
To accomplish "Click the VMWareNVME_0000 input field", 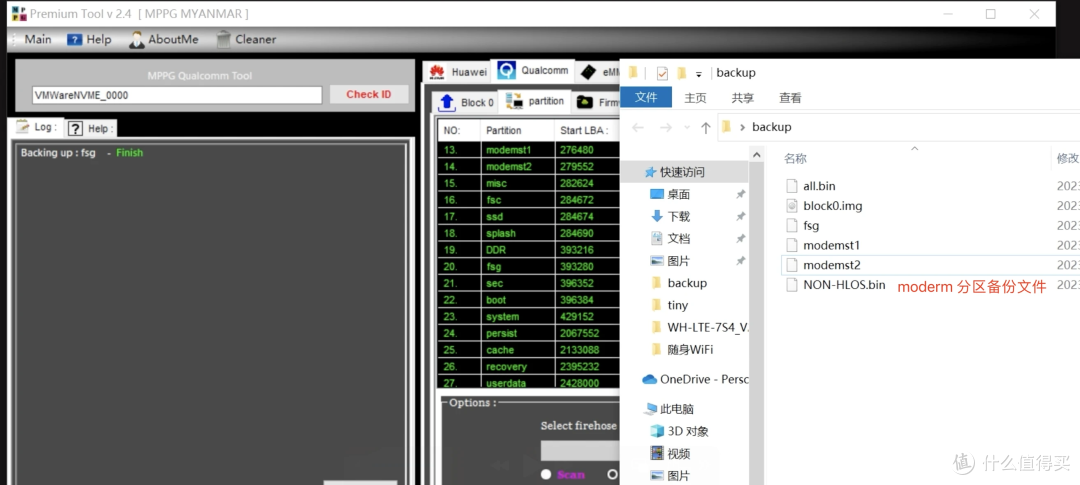I will [177, 95].
